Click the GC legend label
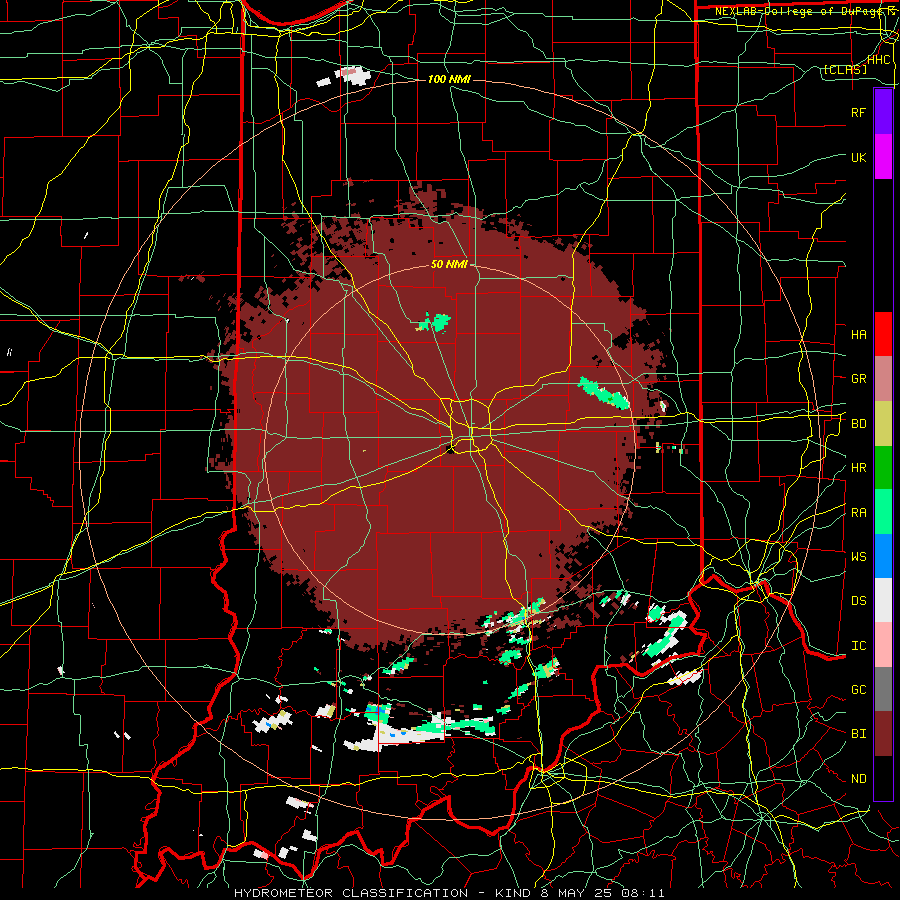This screenshot has width=900, height=900. pyautogui.click(x=858, y=689)
